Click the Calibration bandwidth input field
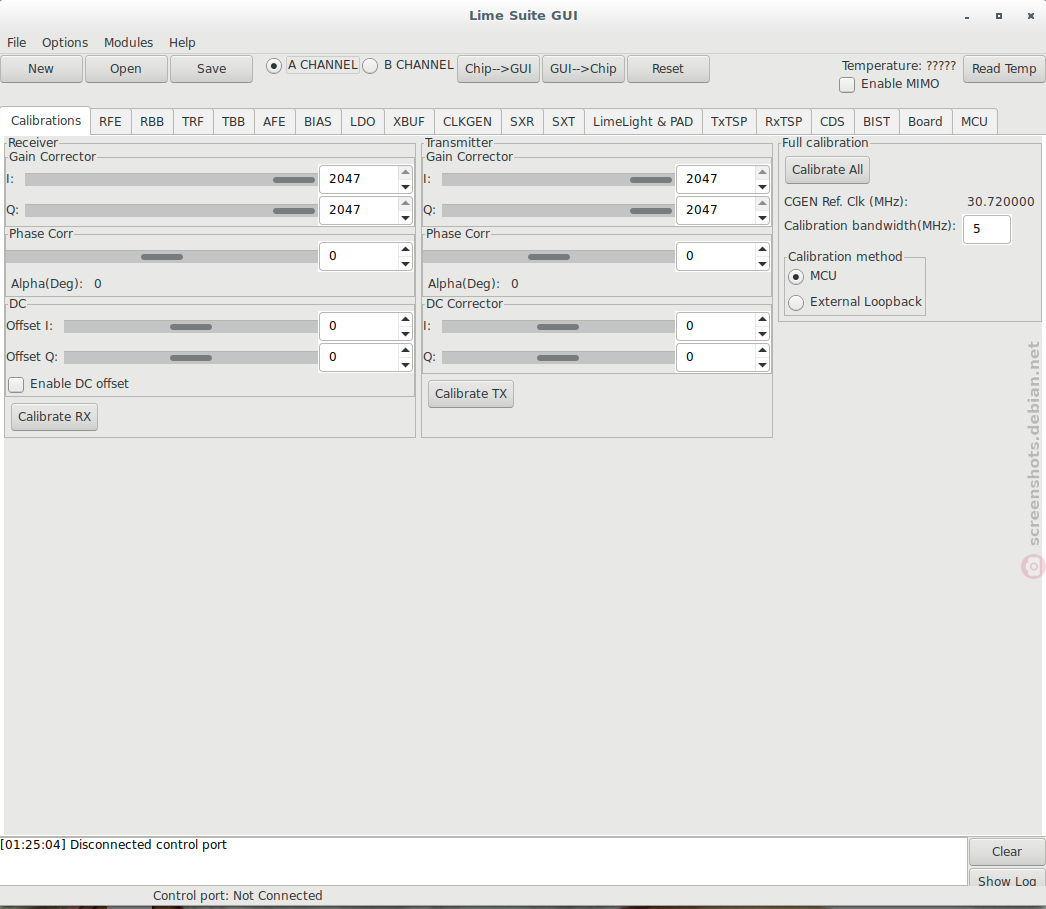 tap(987, 229)
